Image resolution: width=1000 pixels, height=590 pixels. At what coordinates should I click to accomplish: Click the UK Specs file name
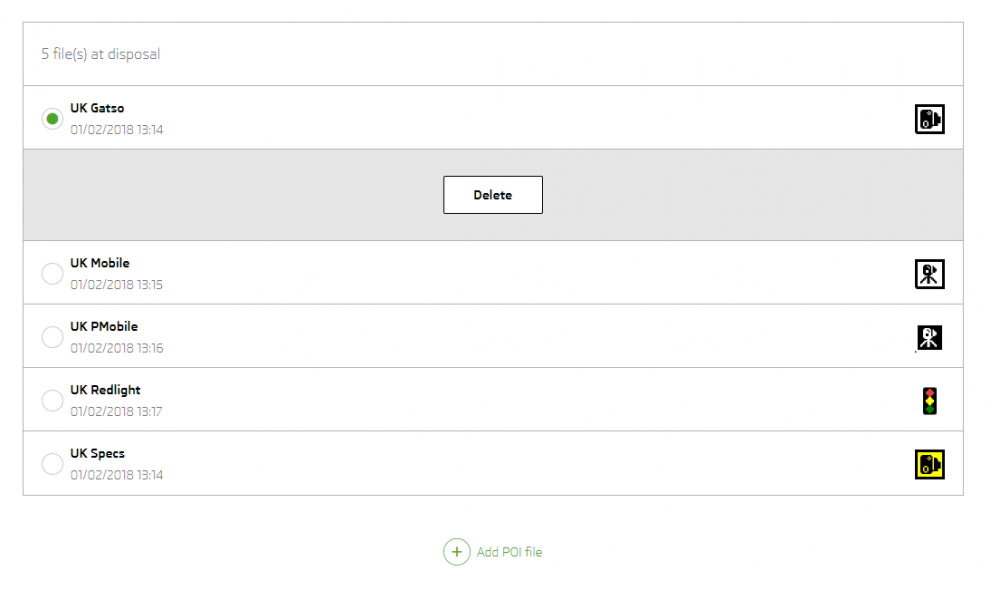(x=97, y=454)
